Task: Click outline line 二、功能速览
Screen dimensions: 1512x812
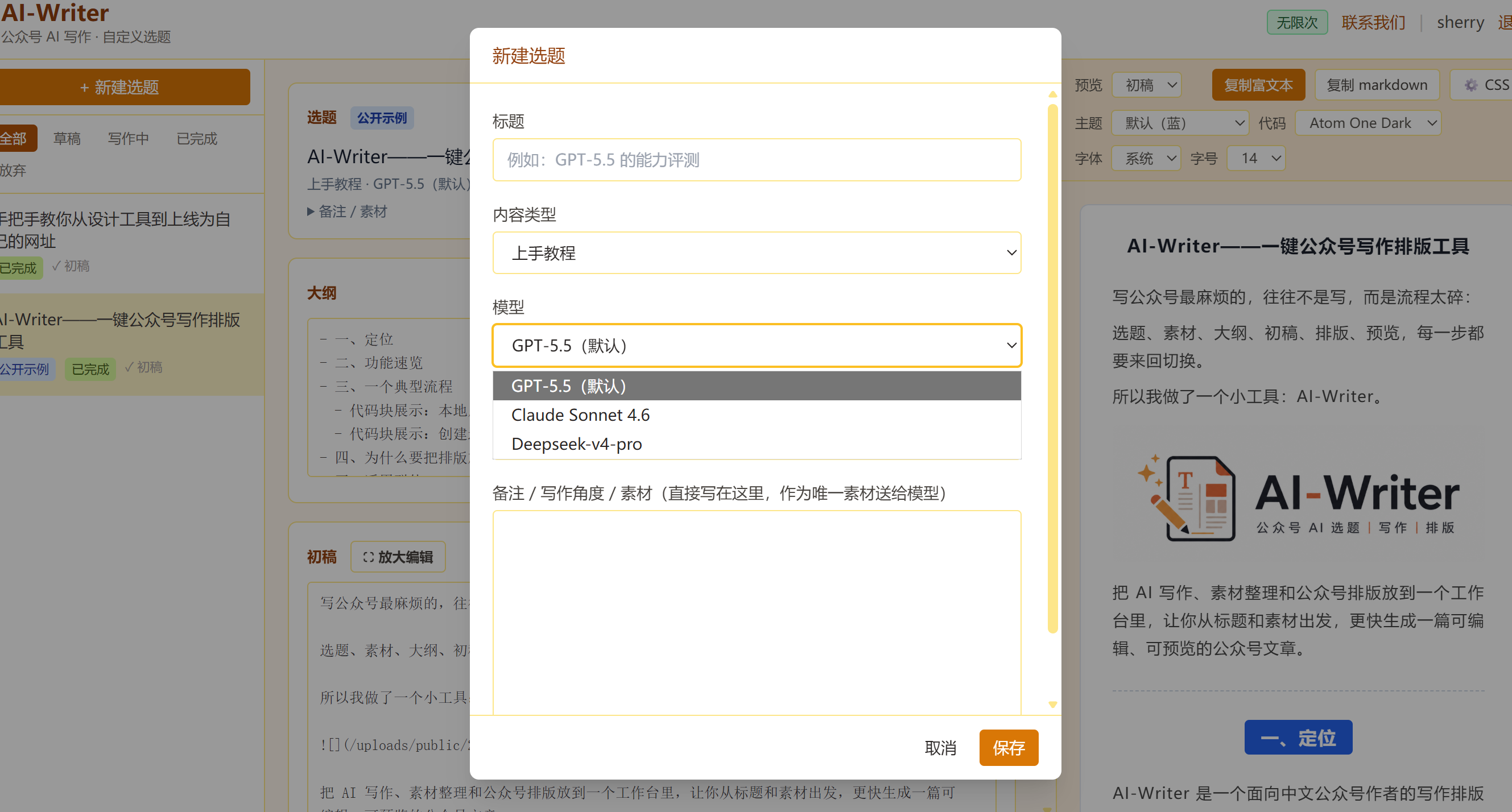Action: click(x=379, y=363)
